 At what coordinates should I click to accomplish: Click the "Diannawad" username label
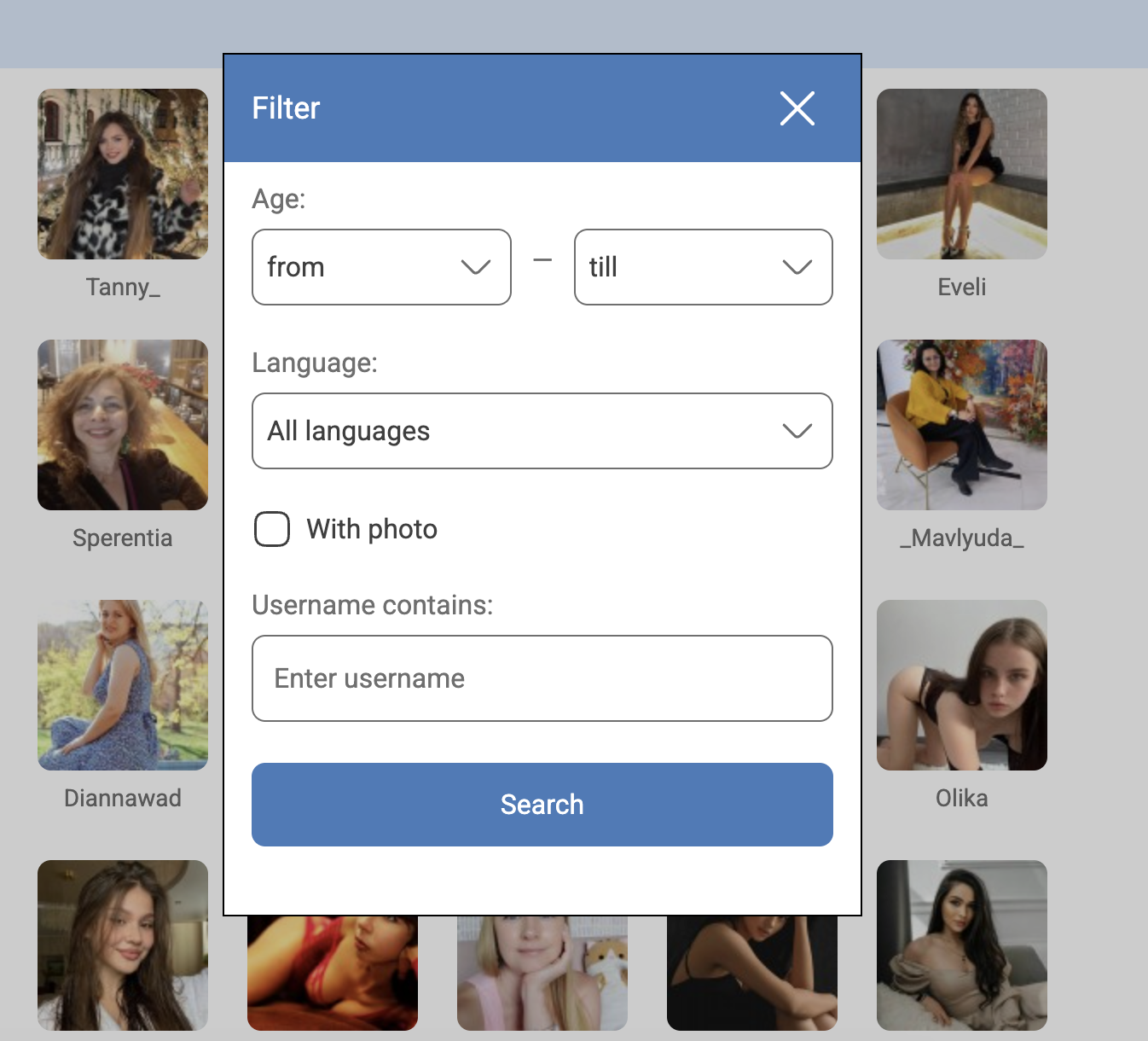pyautogui.click(x=122, y=797)
